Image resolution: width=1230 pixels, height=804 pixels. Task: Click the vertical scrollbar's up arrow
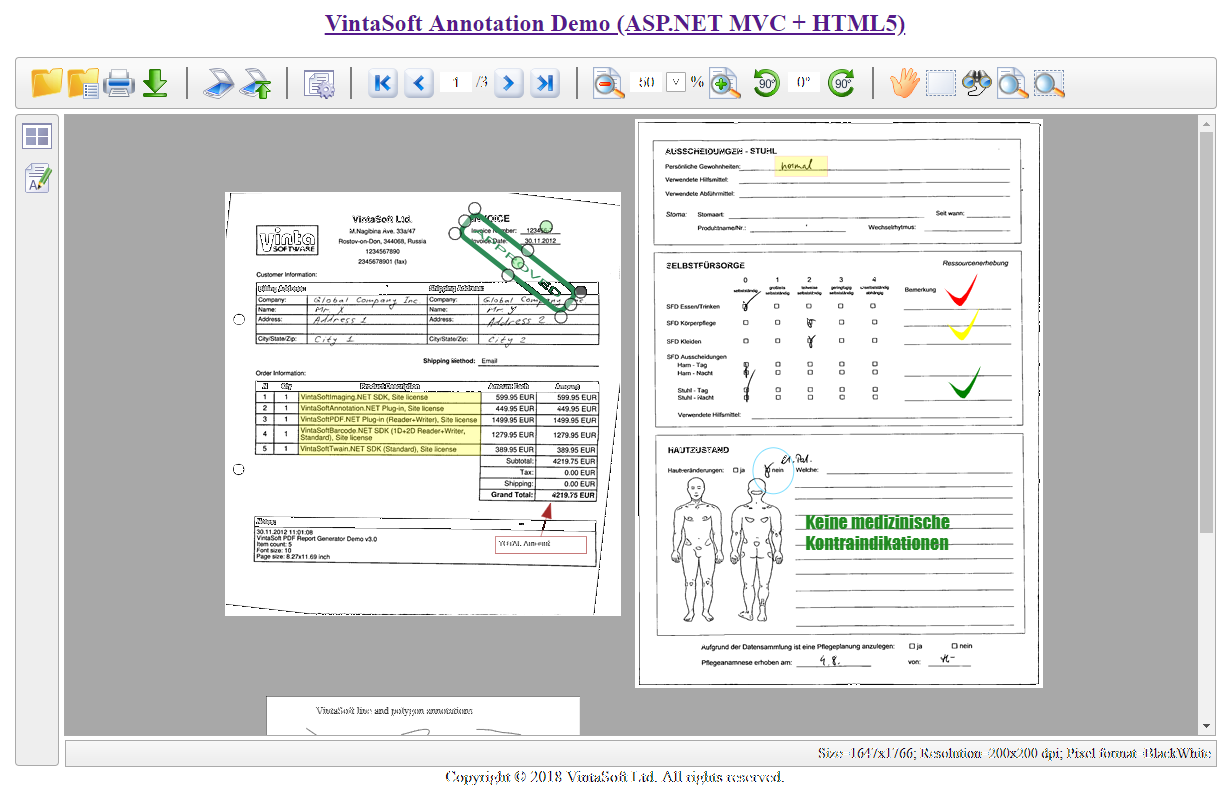pyautogui.click(x=1207, y=124)
